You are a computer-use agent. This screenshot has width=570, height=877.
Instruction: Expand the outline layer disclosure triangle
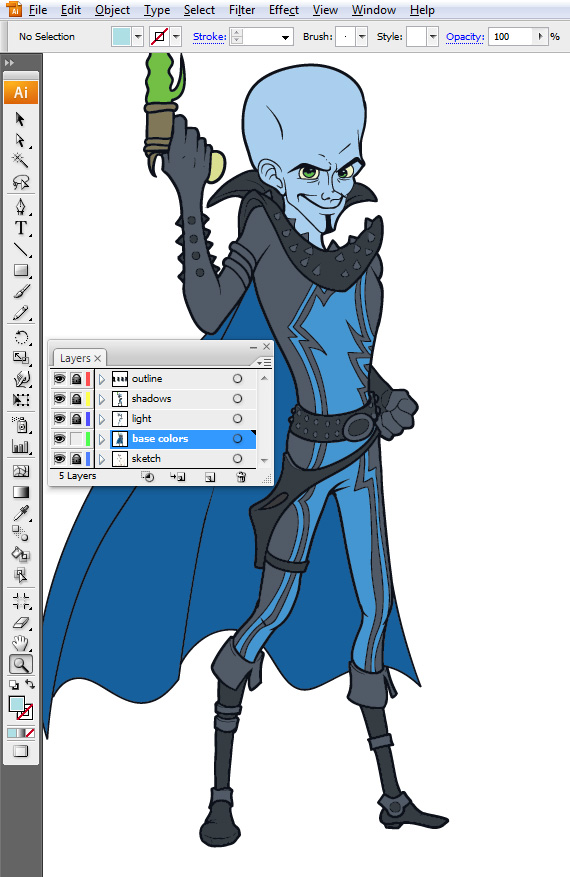pyautogui.click(x=102, y=379)
